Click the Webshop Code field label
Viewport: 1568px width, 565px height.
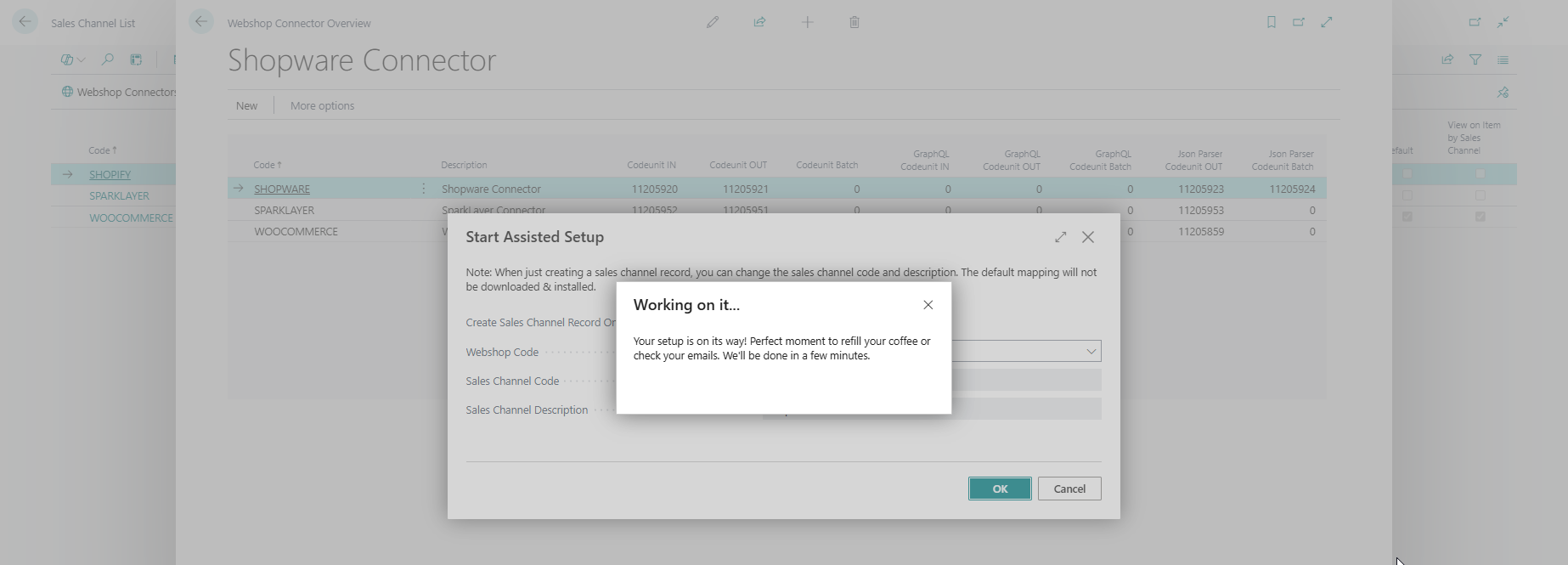502,352
